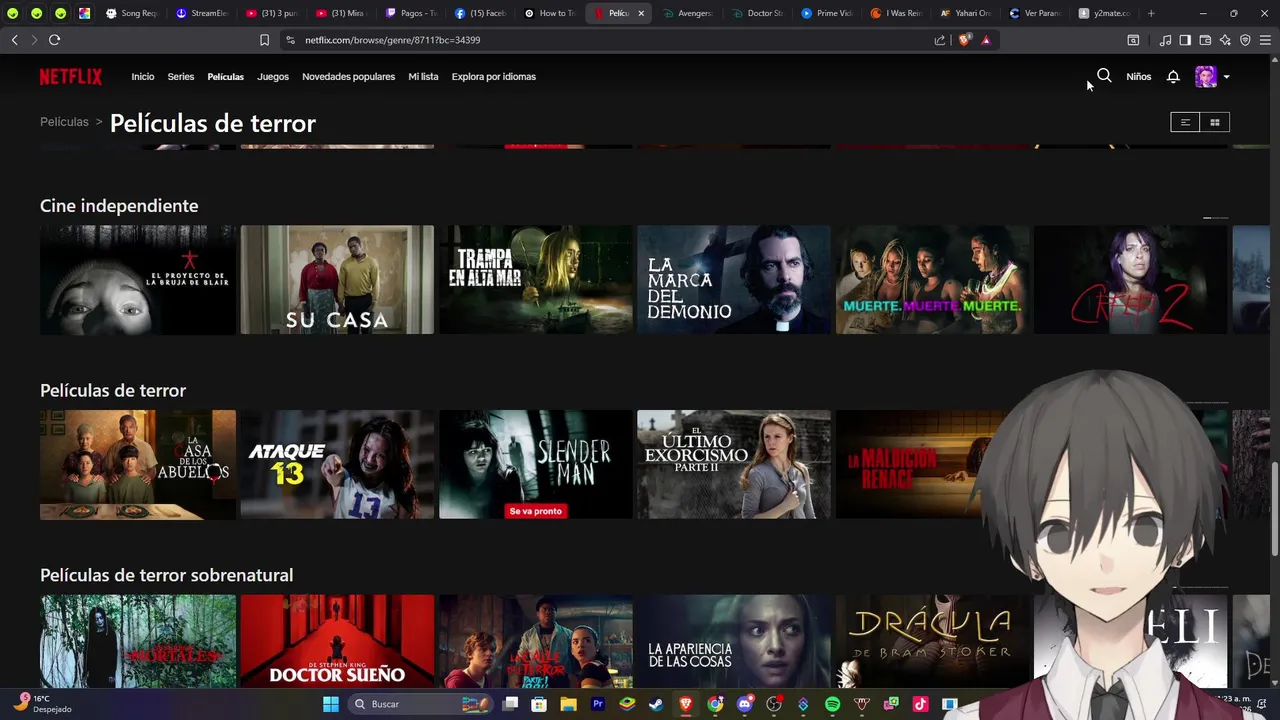Click the taskbar Buscar search box
This screenshot has height=720, width=1280.
(420, 704)
